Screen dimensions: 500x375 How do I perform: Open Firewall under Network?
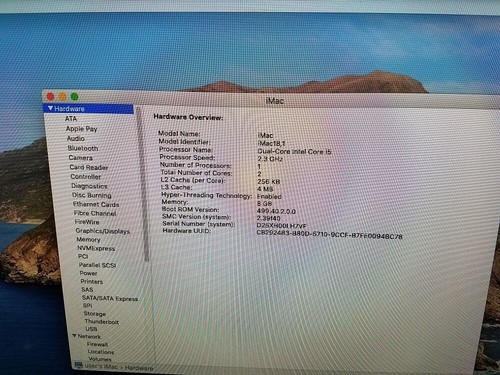point(97,344)
